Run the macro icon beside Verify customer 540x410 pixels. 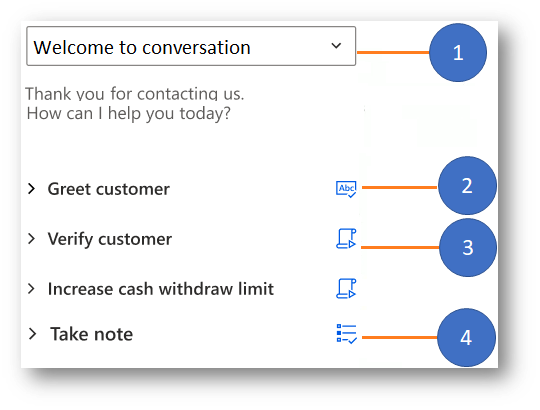coord(346,239)
